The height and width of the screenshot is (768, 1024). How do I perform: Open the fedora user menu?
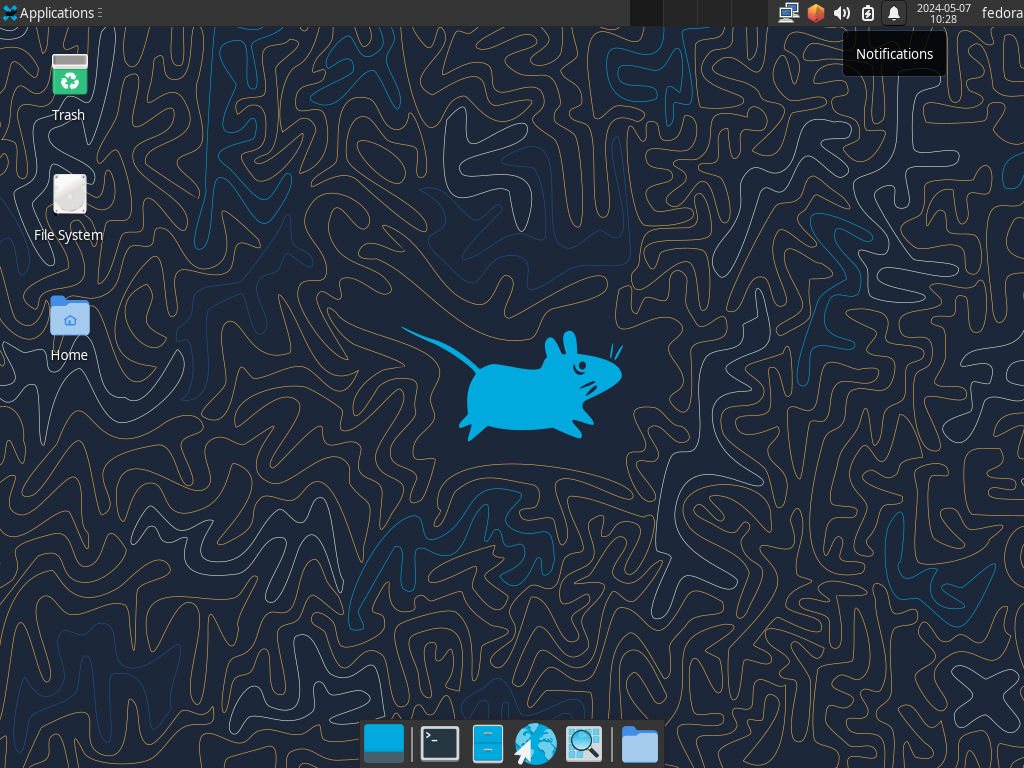1002,13
